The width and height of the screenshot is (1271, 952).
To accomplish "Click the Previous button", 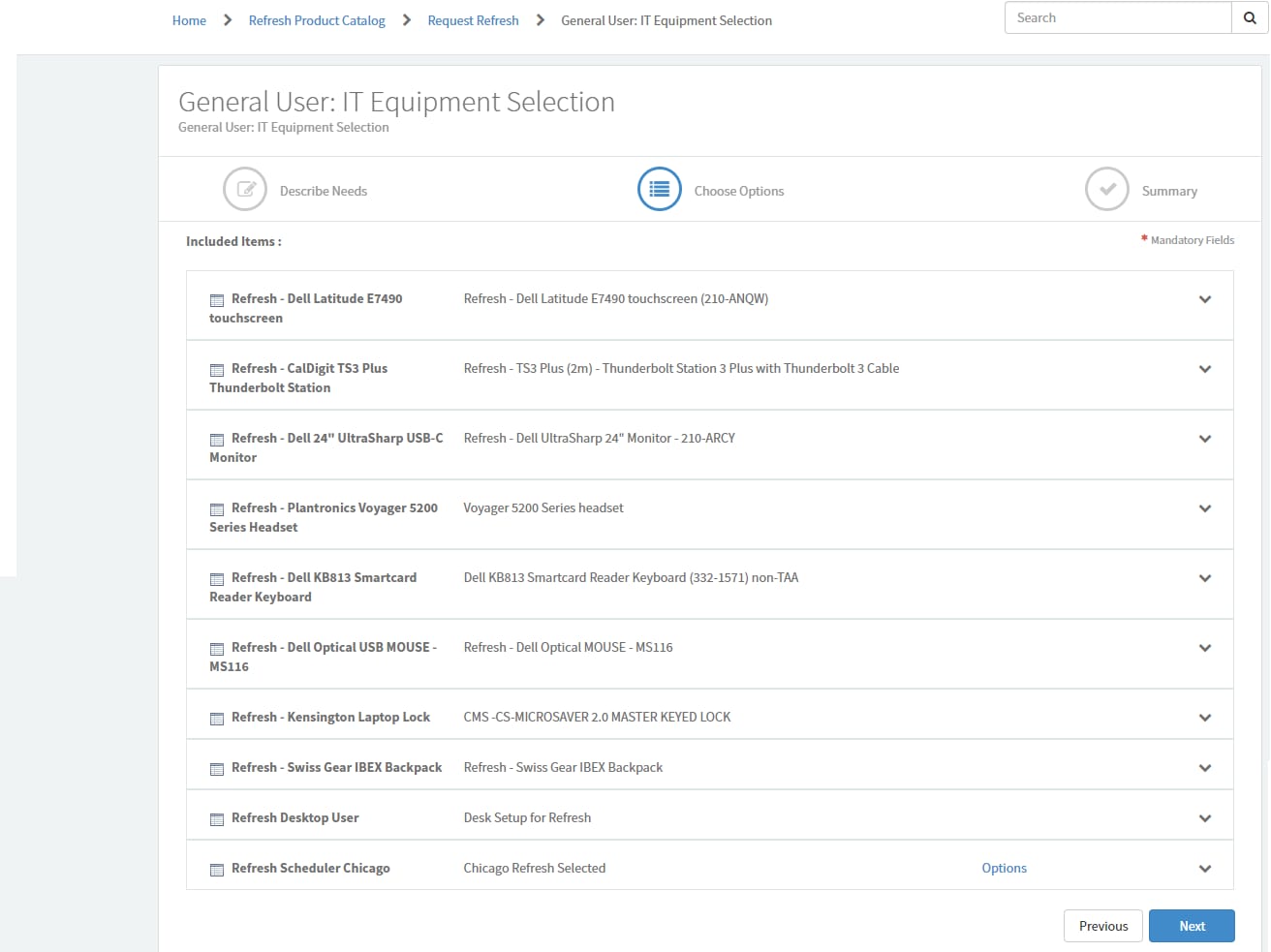I will pos(1103,926).
